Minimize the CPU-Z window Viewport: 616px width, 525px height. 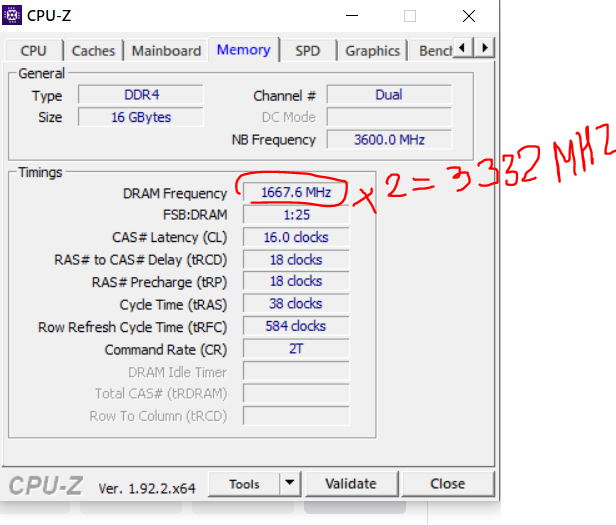pyautogui.click(x=352, y=16)
